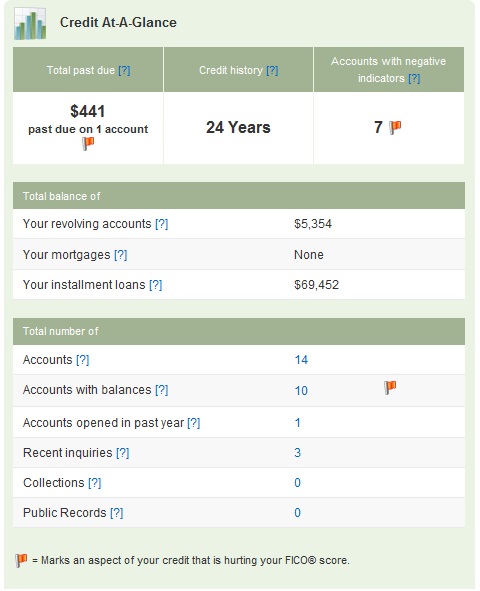Click the legend flag icon at bottom
Image resolution: width=480 pixels, height=591 pixels.
click(21, 560)
